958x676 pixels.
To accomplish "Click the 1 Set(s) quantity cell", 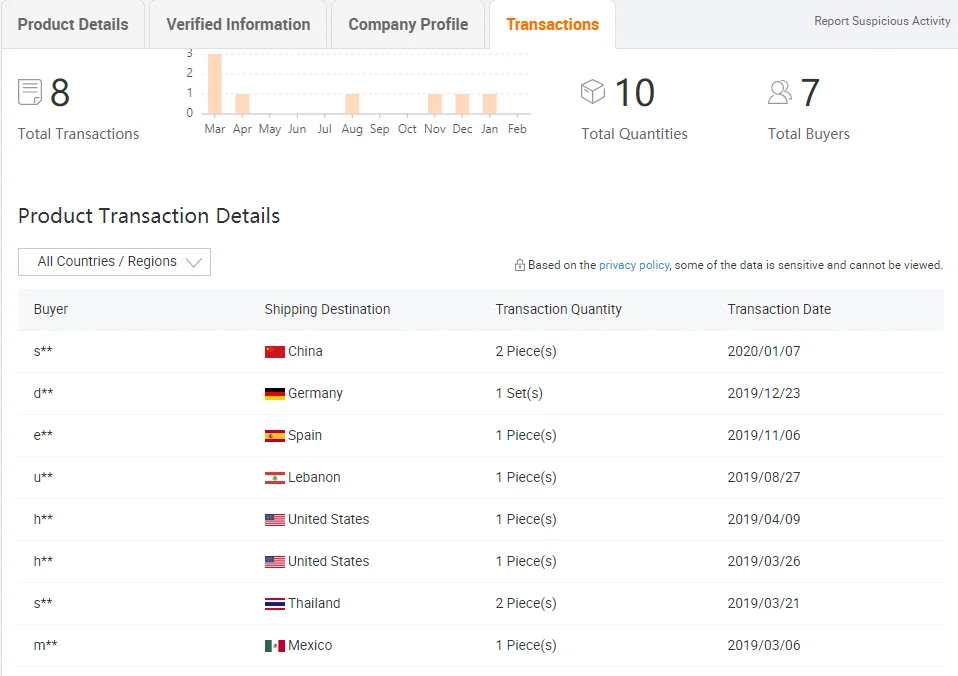I will click(x=519, y=394).
